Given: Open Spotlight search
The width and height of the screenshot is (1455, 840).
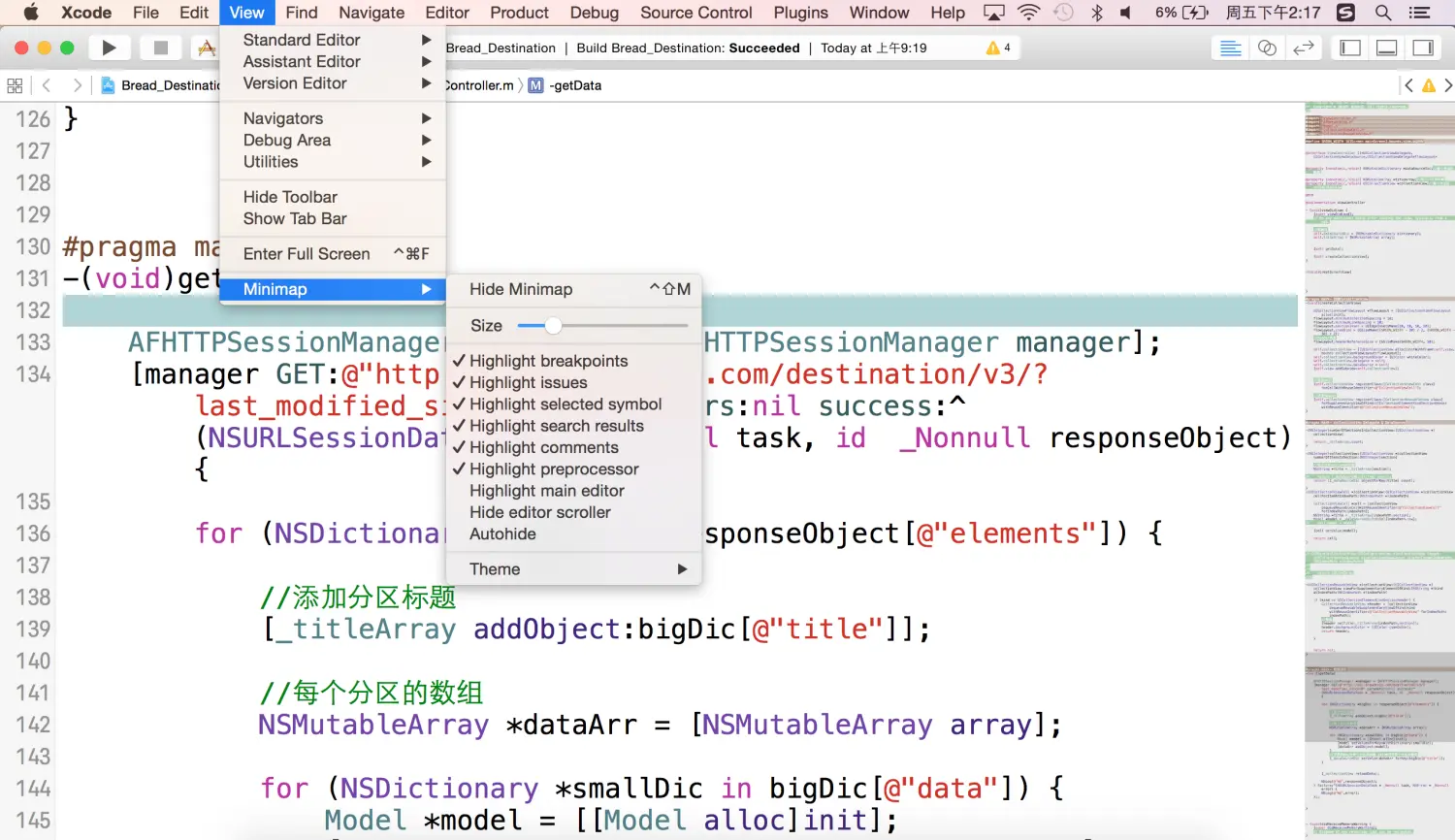Looking at the screenshot, I should 1383,13.
